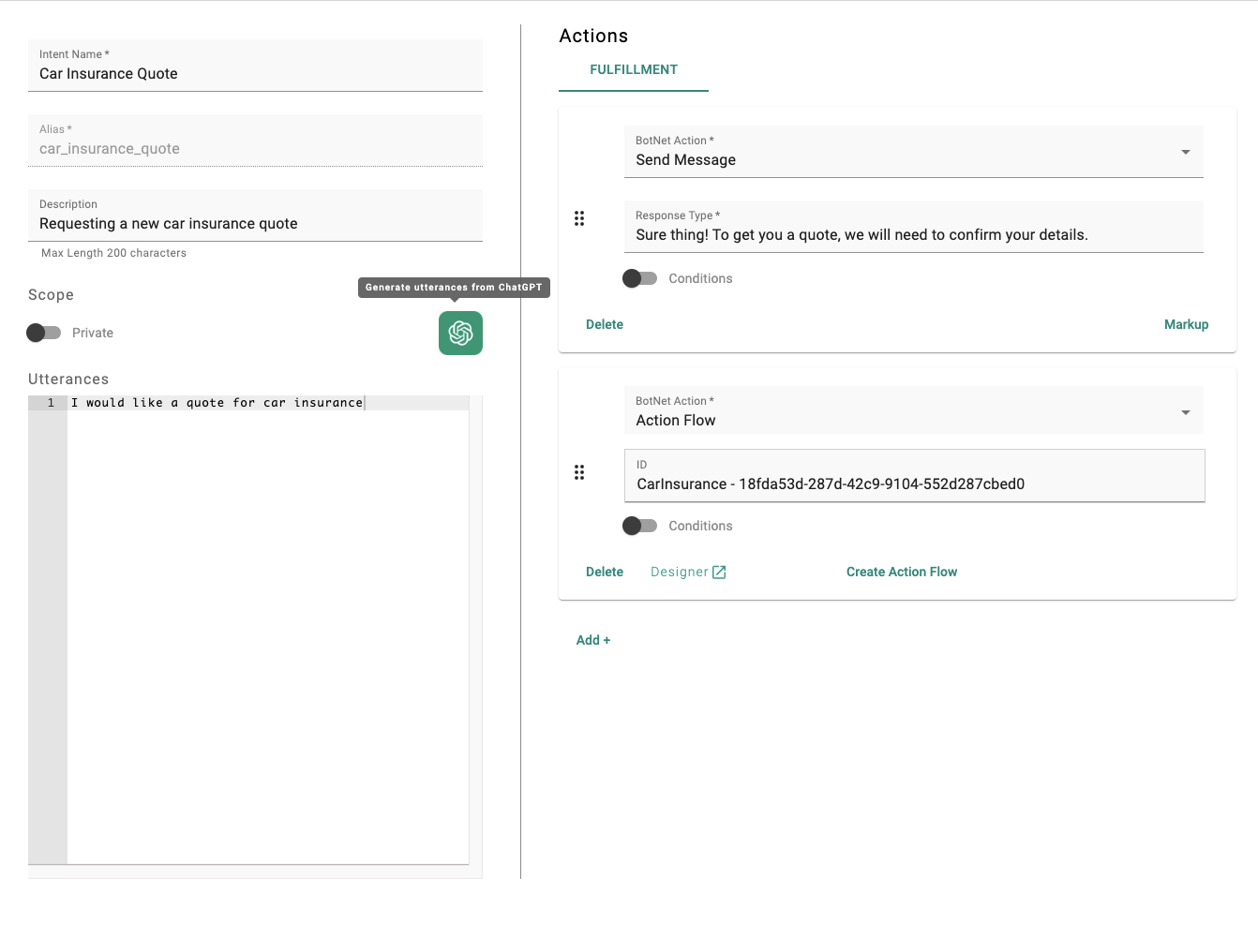Enable Conditions for the Send Message action
The image size is (1258, 952).
coord(640,278)
